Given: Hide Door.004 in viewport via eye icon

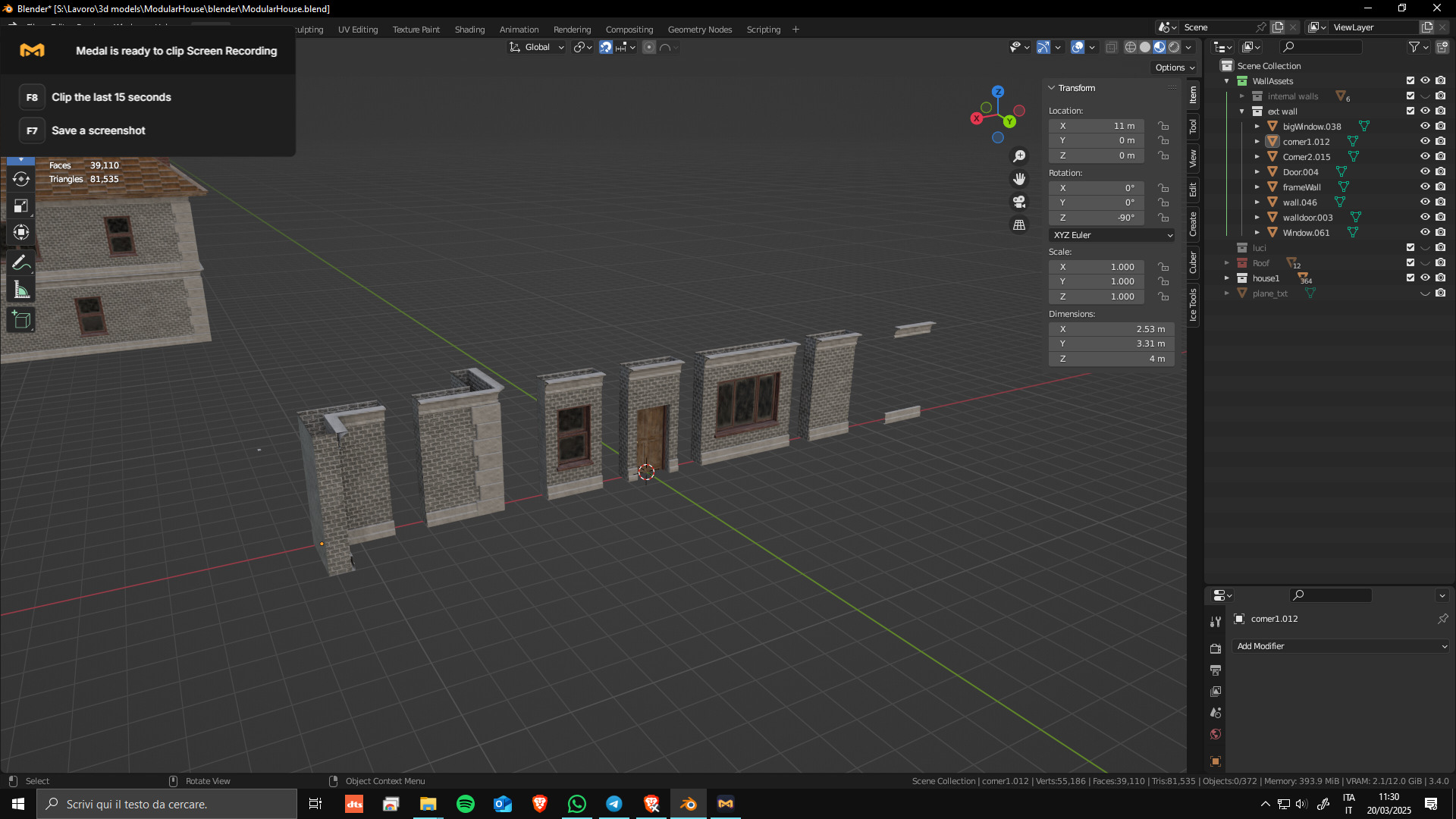Looking at the screenshot, I should point(1425,171).
